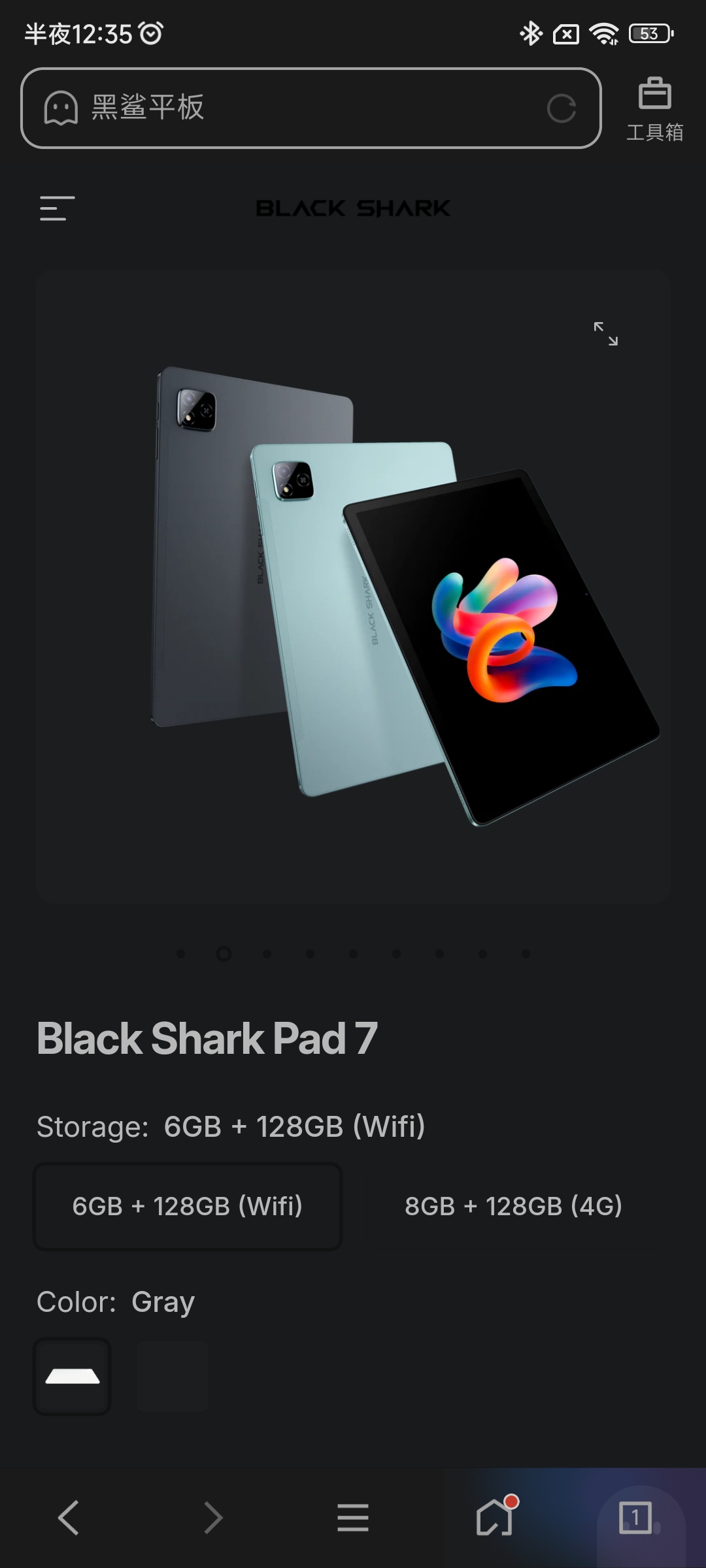Expand the product image to fullscreen
The height and width of the screenshot is (1568, 706).
point(605,333)
